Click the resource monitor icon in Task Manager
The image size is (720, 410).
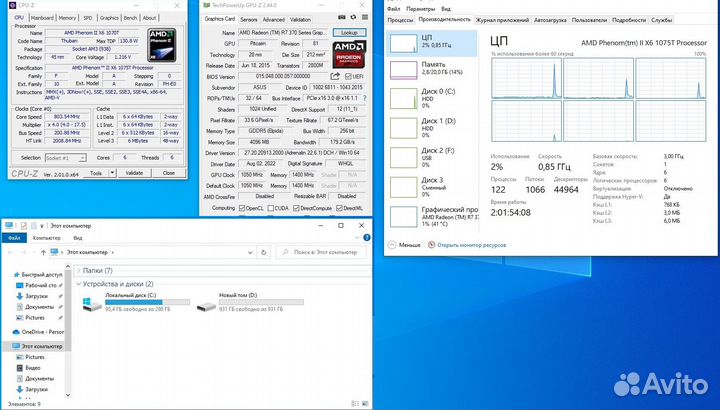tap(431, 245)
